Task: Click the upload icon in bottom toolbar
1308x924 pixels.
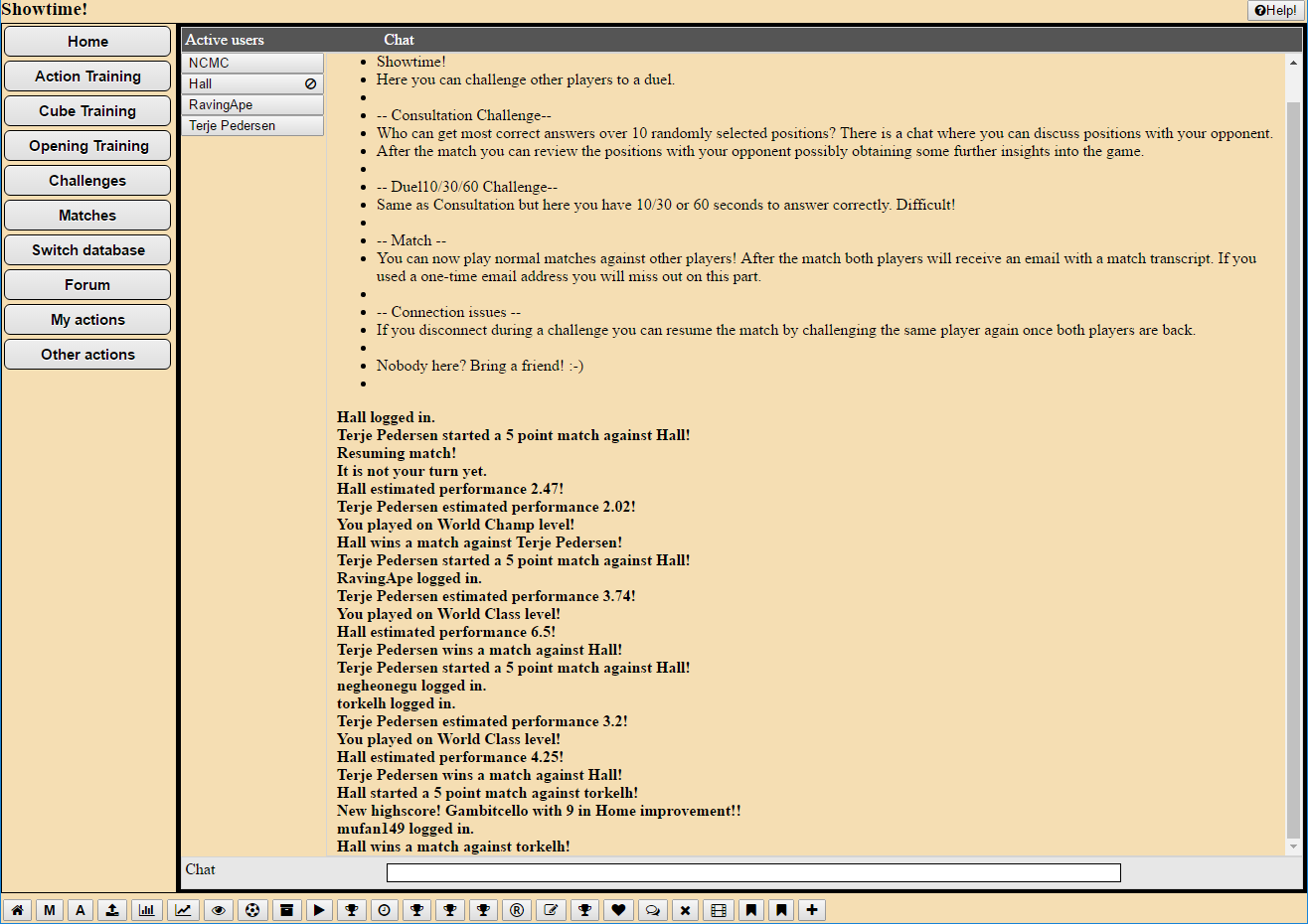Action: point(112,910)
